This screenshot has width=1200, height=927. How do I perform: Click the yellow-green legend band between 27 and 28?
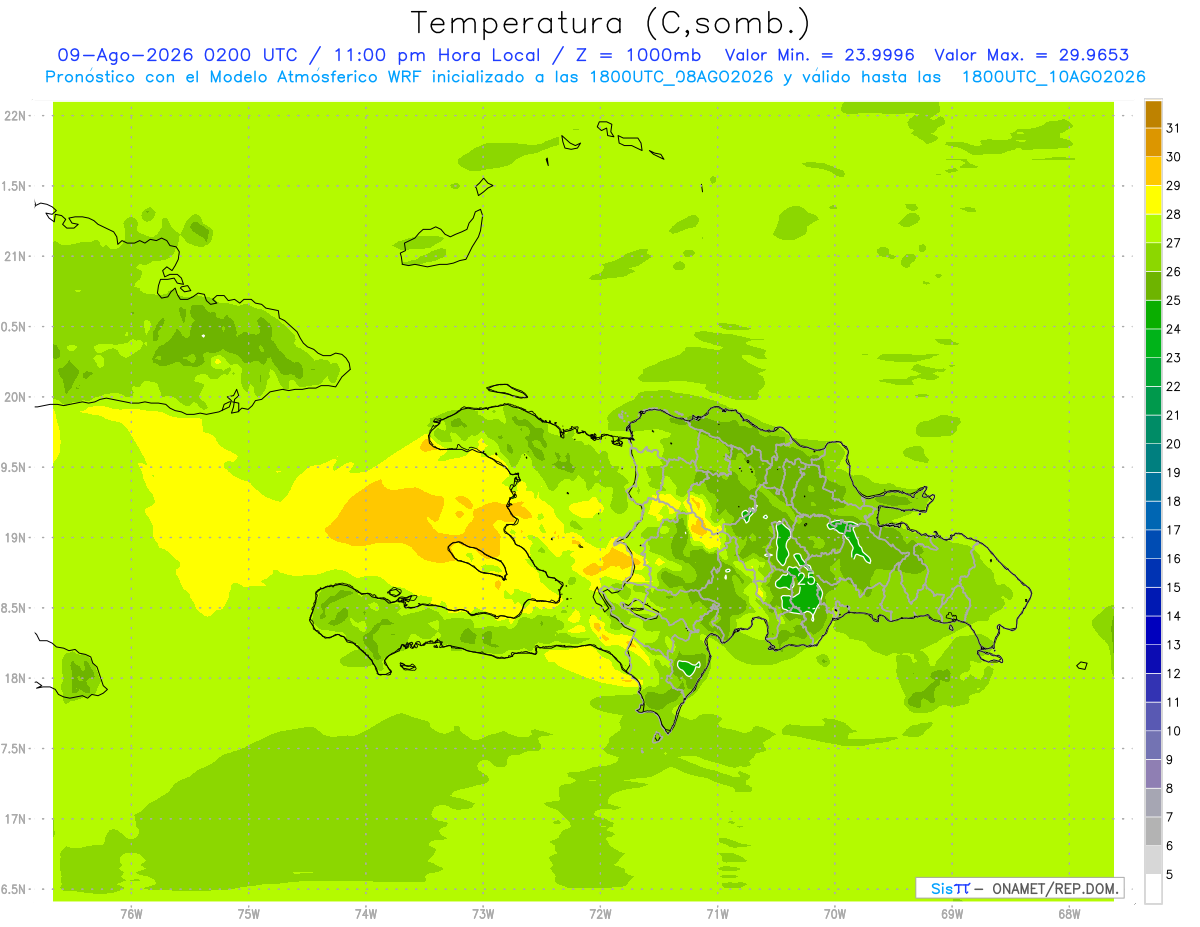coord(1153,228)
